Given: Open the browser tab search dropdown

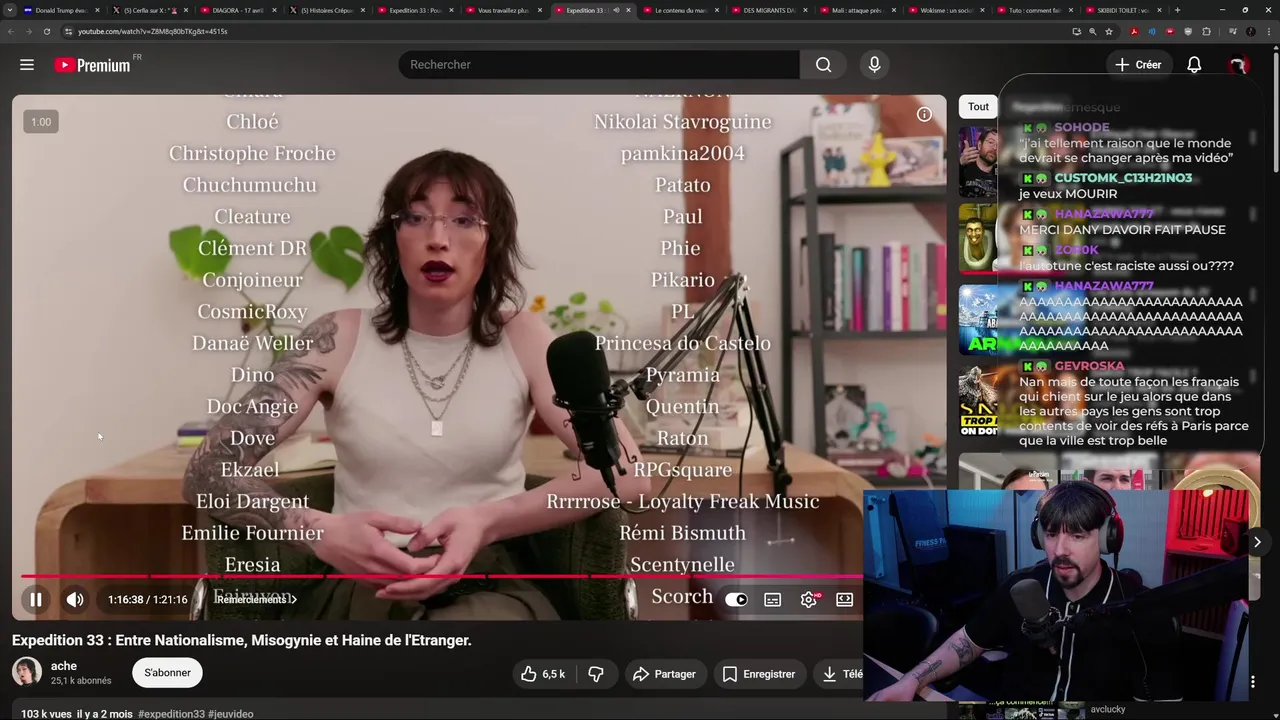Looking at the screenshot, I should tap(10, 10).
